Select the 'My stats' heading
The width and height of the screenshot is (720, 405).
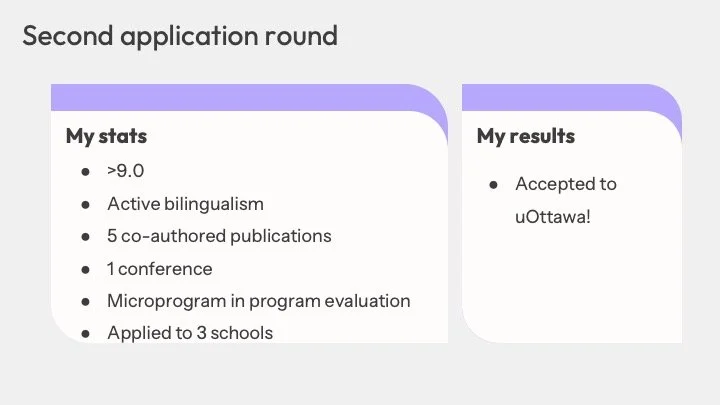point(107,136)
